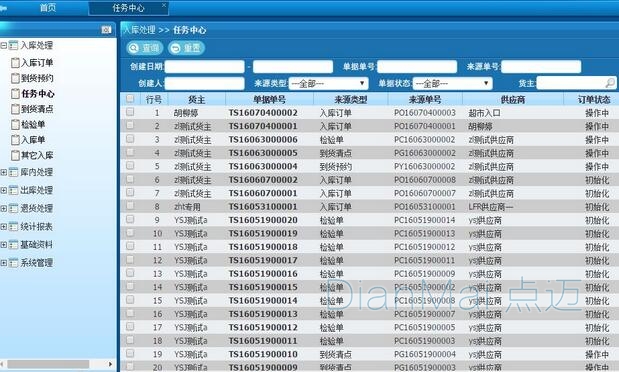The width and height of the screenshot is (619, 372).
Task: Click owner cell zht专用
Action: (187, 207)
